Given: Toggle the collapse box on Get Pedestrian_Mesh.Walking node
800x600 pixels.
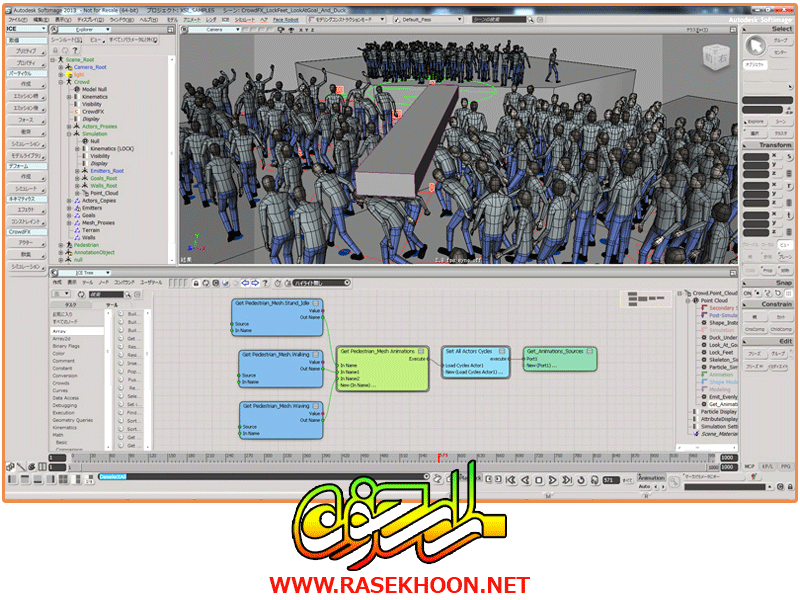Looking at the screenshot, I should click(x=316, y=354).
